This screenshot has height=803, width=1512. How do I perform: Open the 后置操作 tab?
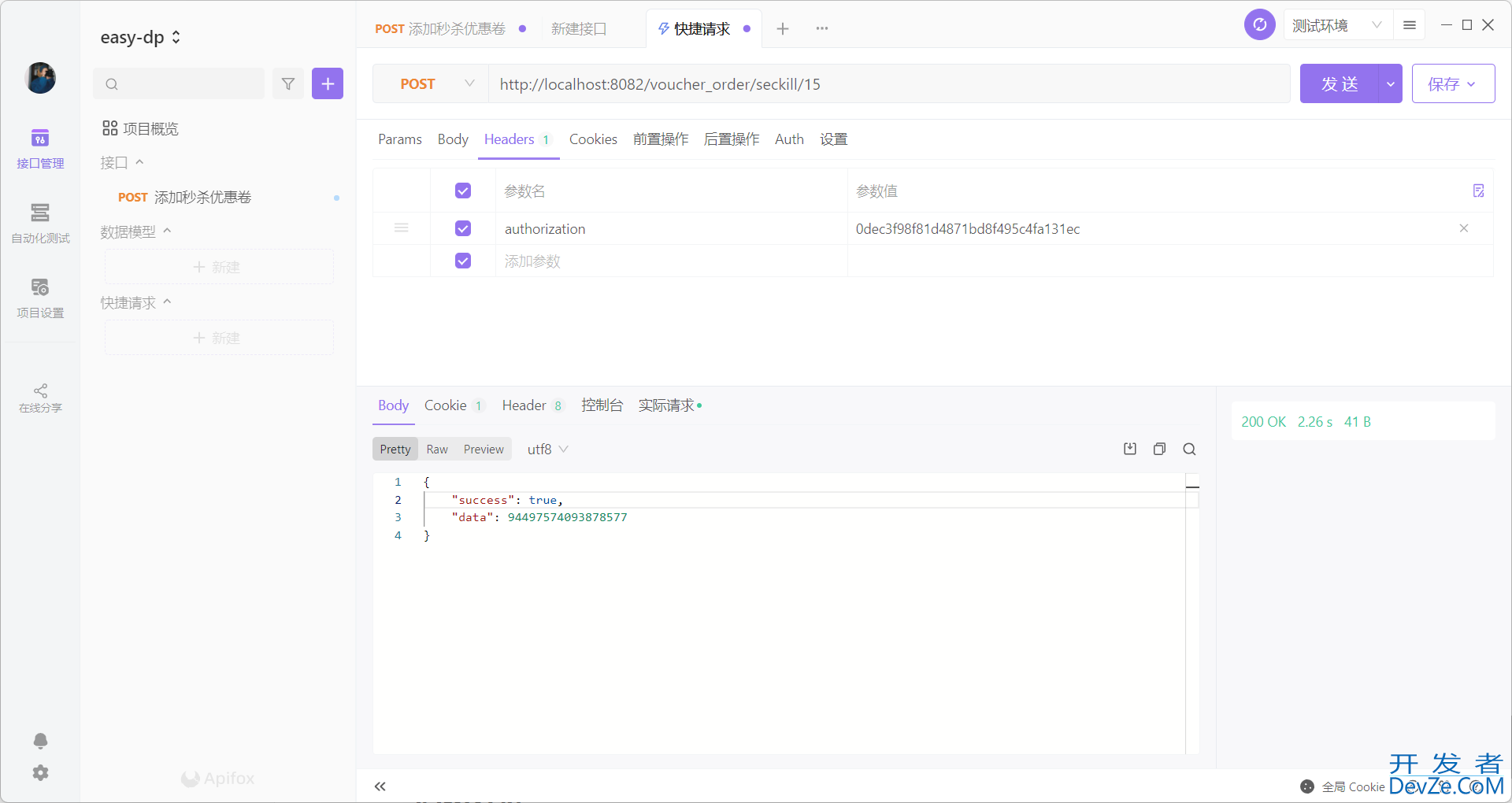click(x=732, y=139)
